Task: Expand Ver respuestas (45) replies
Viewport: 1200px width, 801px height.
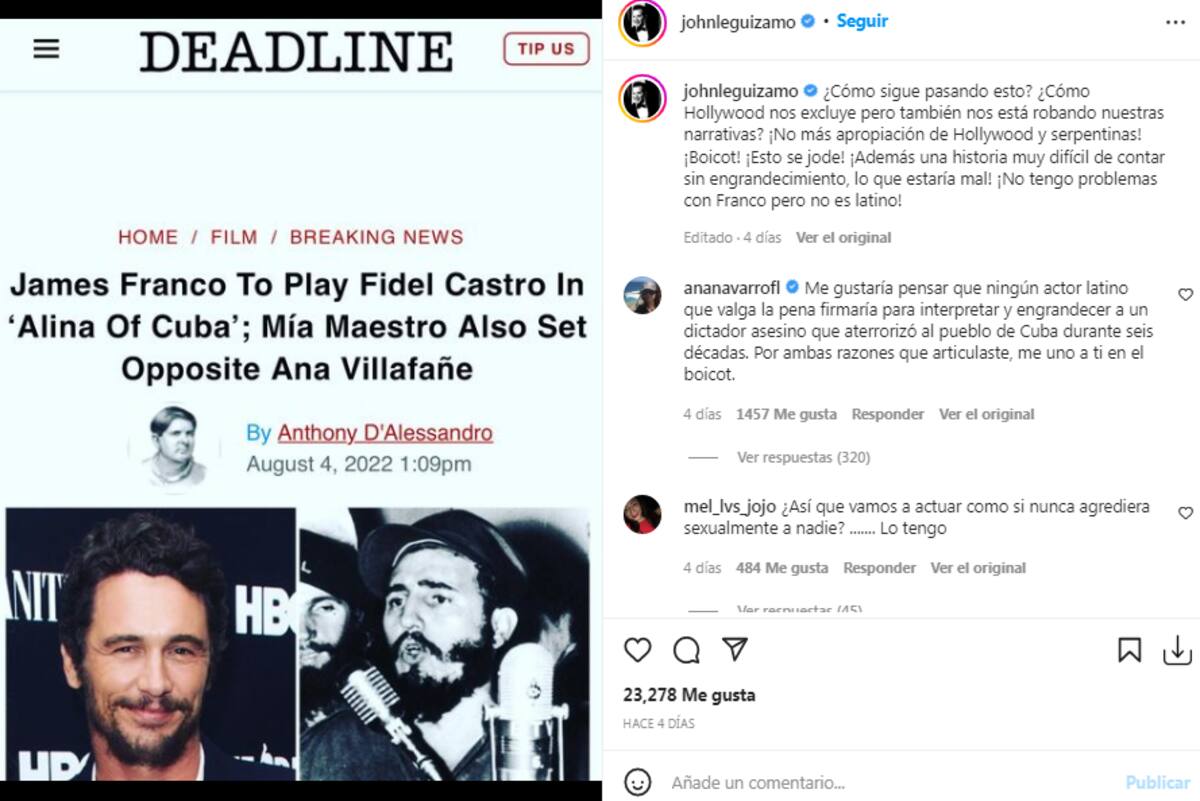Action: pos(799,609)
